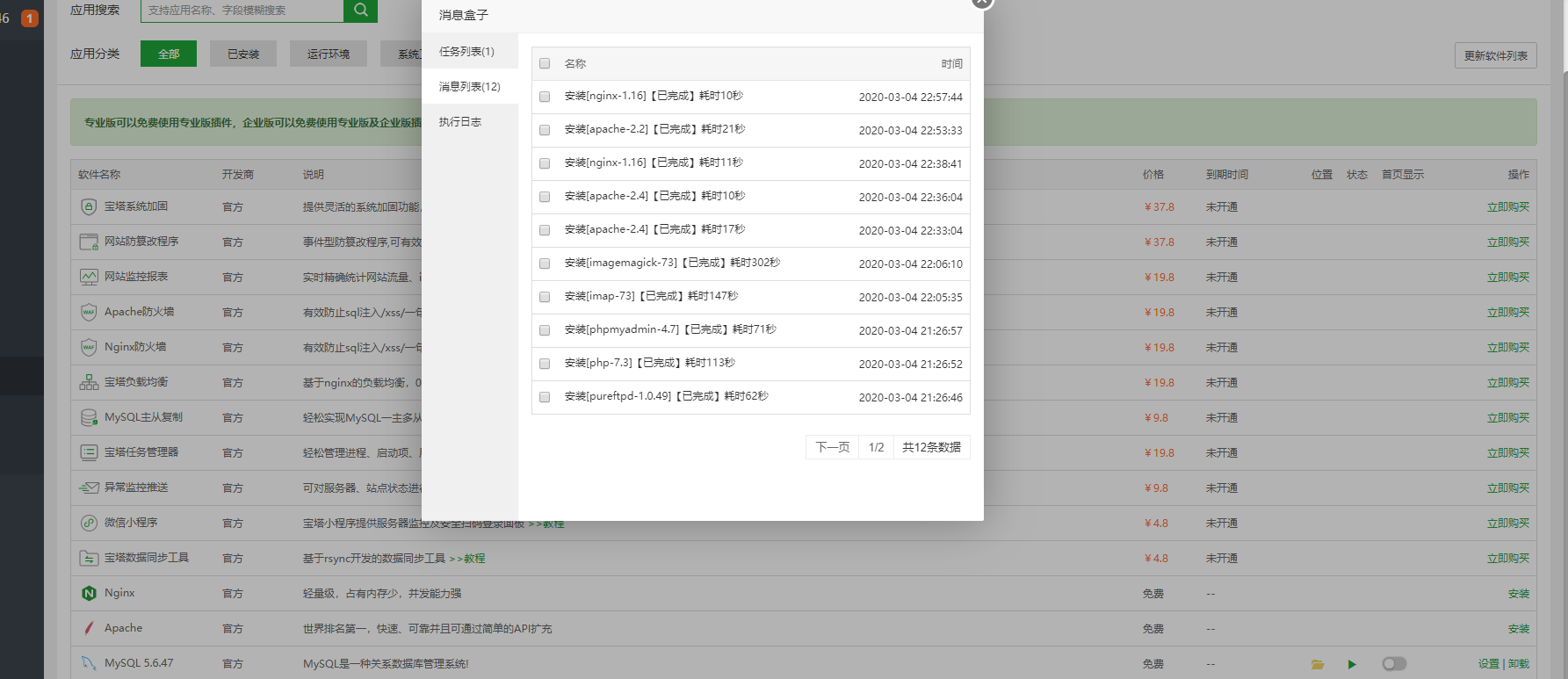This screenshot has width=1568, height=679.
Task: Check the apache-2.4 耗时10秒 message
Action: click(545, 197)
